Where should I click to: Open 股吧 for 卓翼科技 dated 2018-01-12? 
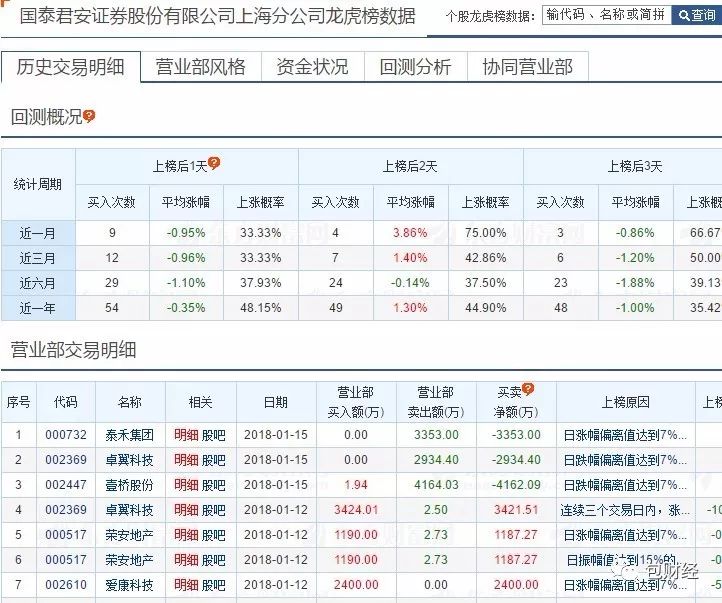click(214, 510)
